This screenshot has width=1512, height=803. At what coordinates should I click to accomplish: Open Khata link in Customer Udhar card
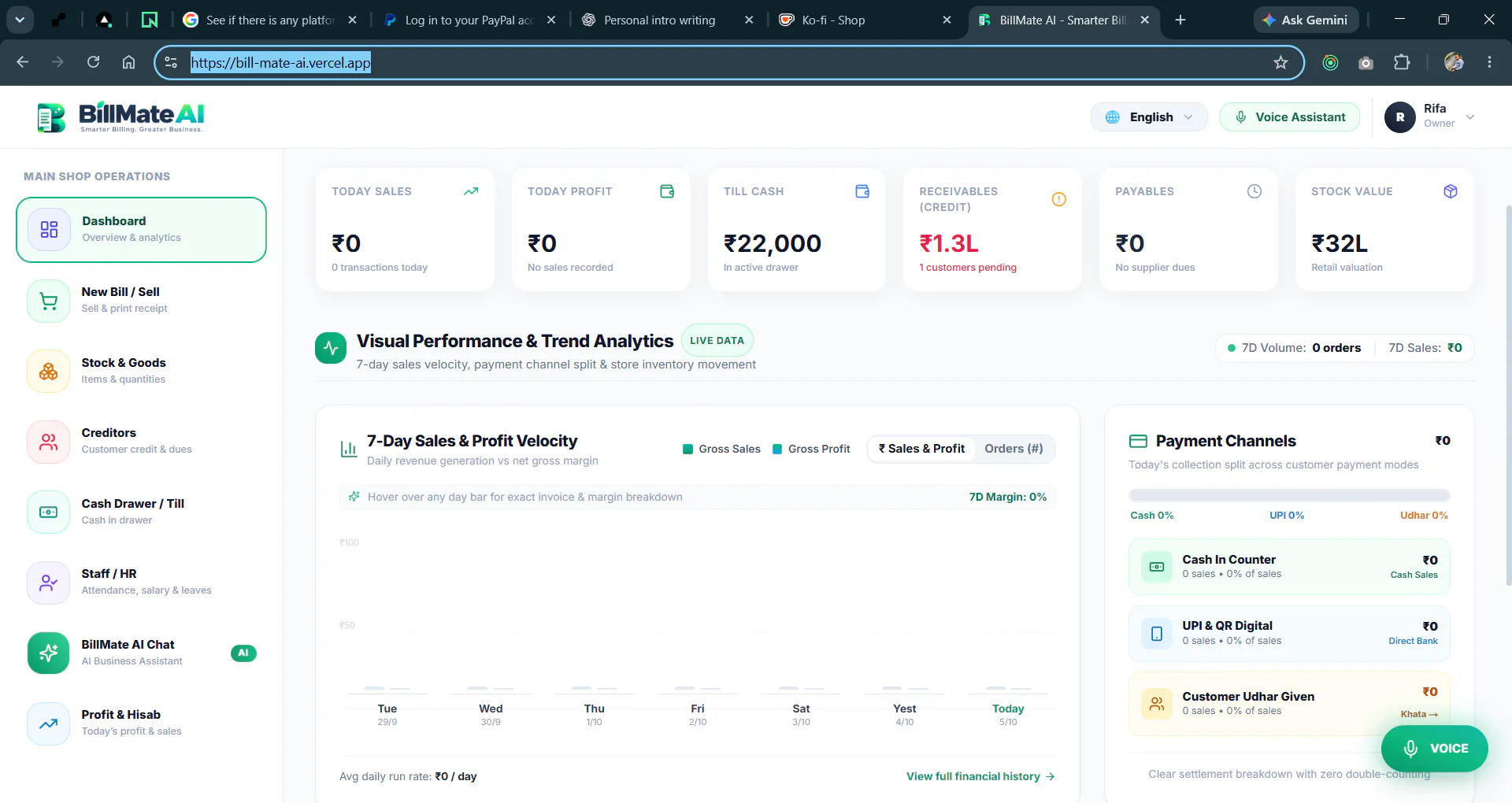[1419, 714]
